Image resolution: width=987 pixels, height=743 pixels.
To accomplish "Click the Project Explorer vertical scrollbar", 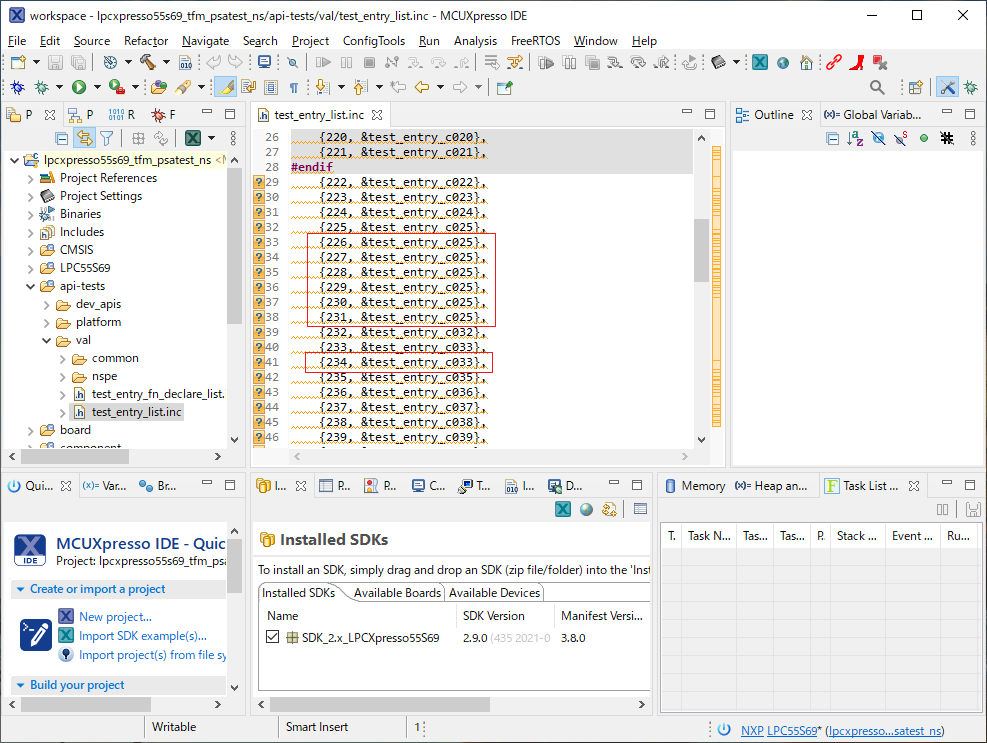I will point(234,246).
